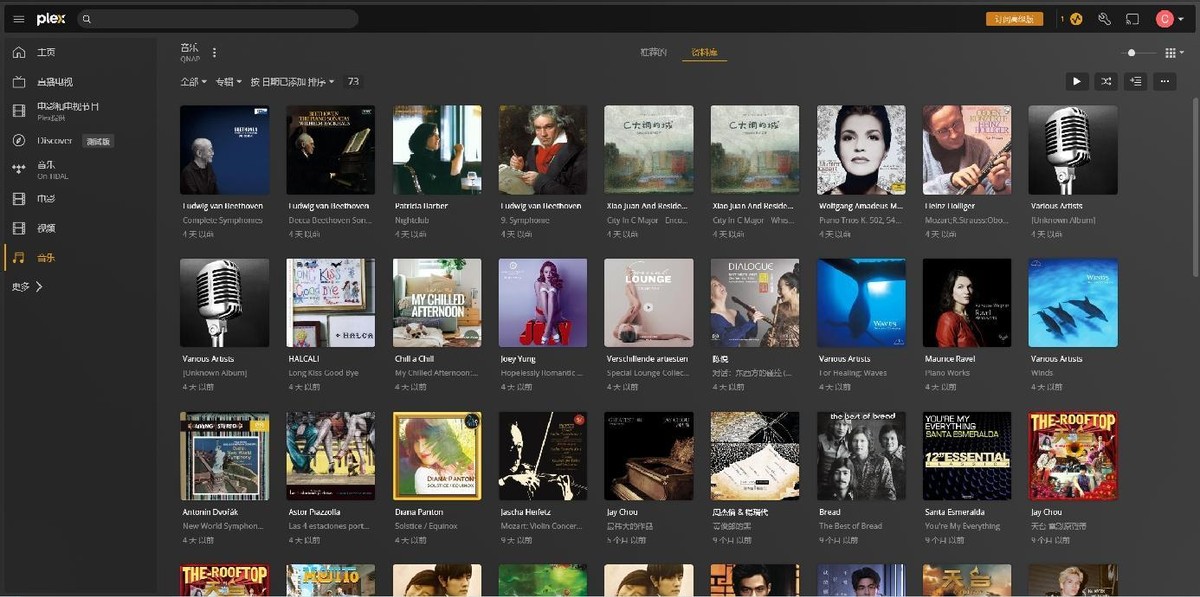Open the sort by date added dropdown
The height and width of the screenshot is (597, 1200).
point(292,82)
